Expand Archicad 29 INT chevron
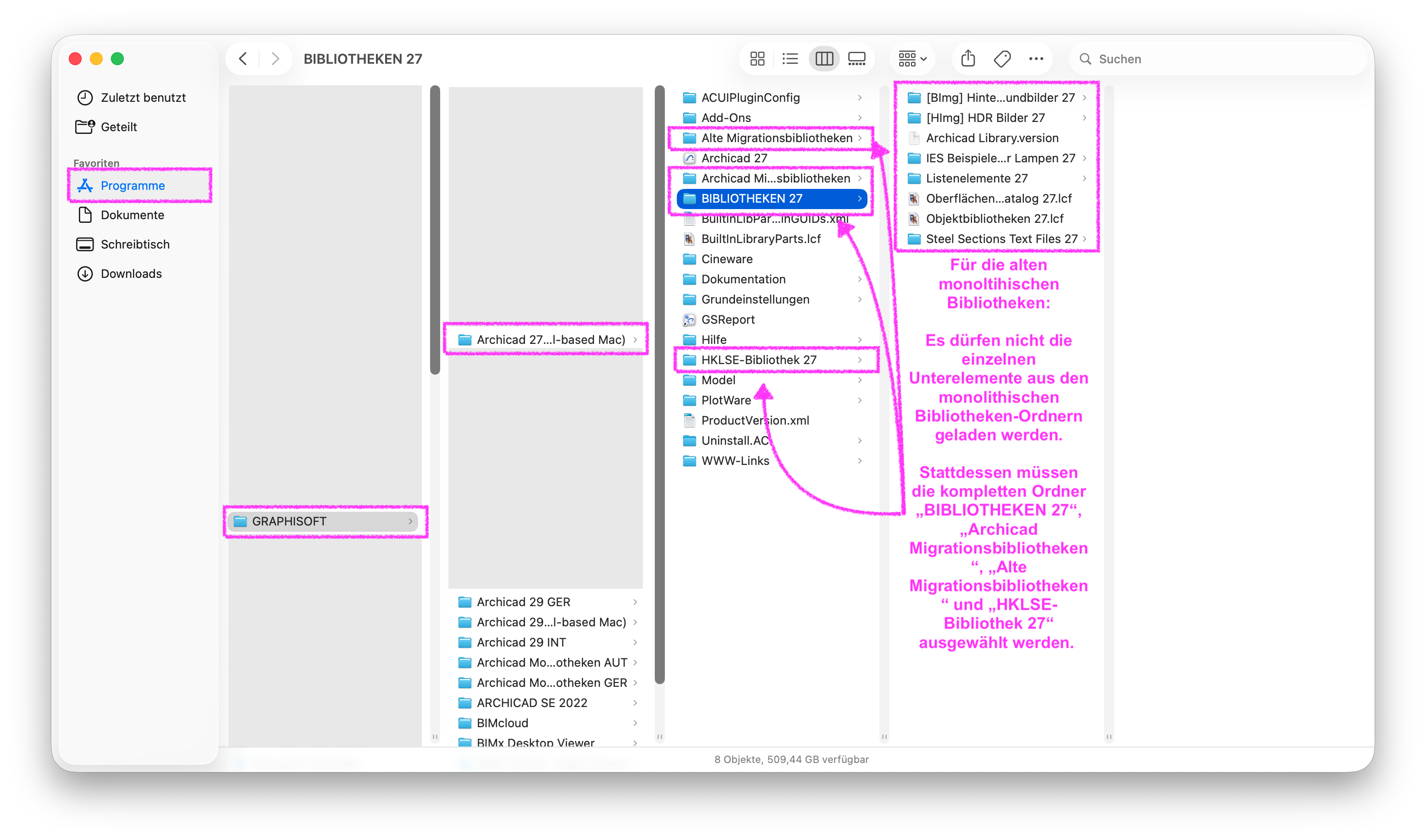Image resolution: width=1426 pixels, height=840 pixels. pyautogui.click(x=636, y=642)
